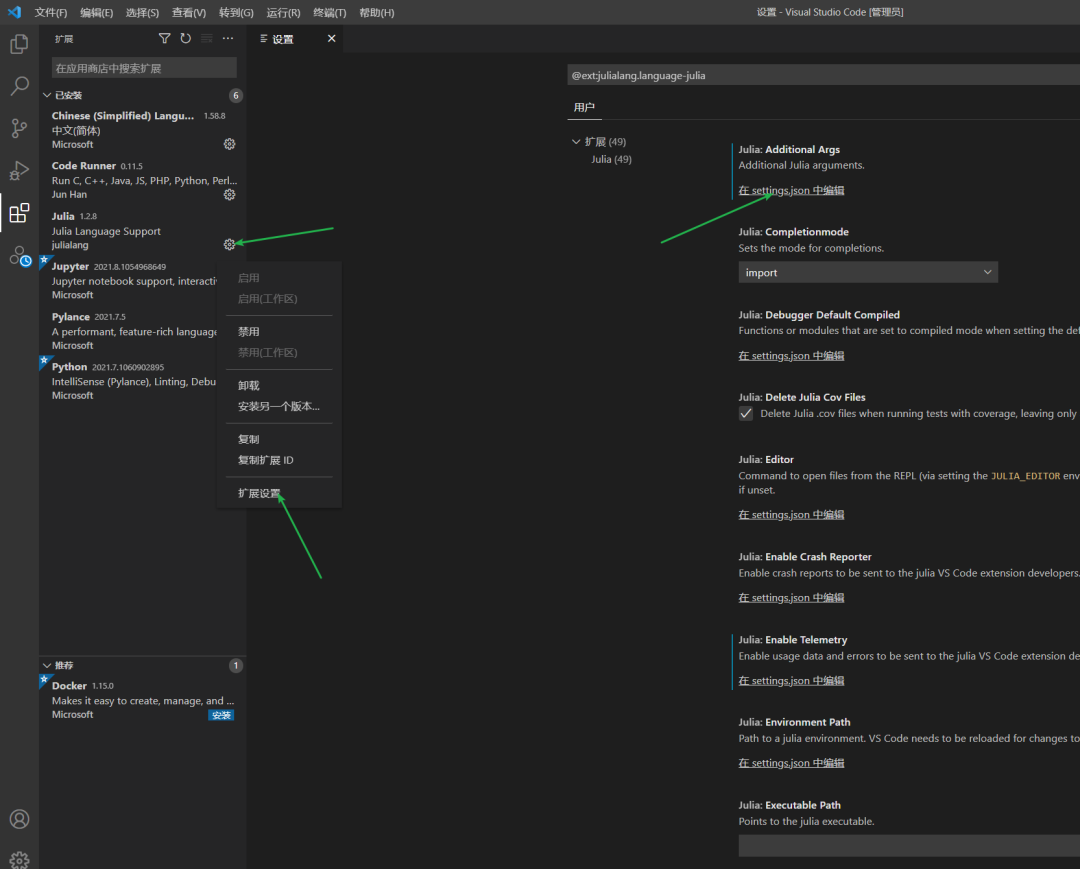Open extensions panel more actions menu
Image resolution: width=1080 pixels, height=869 pixels.
tap(228, 39)
